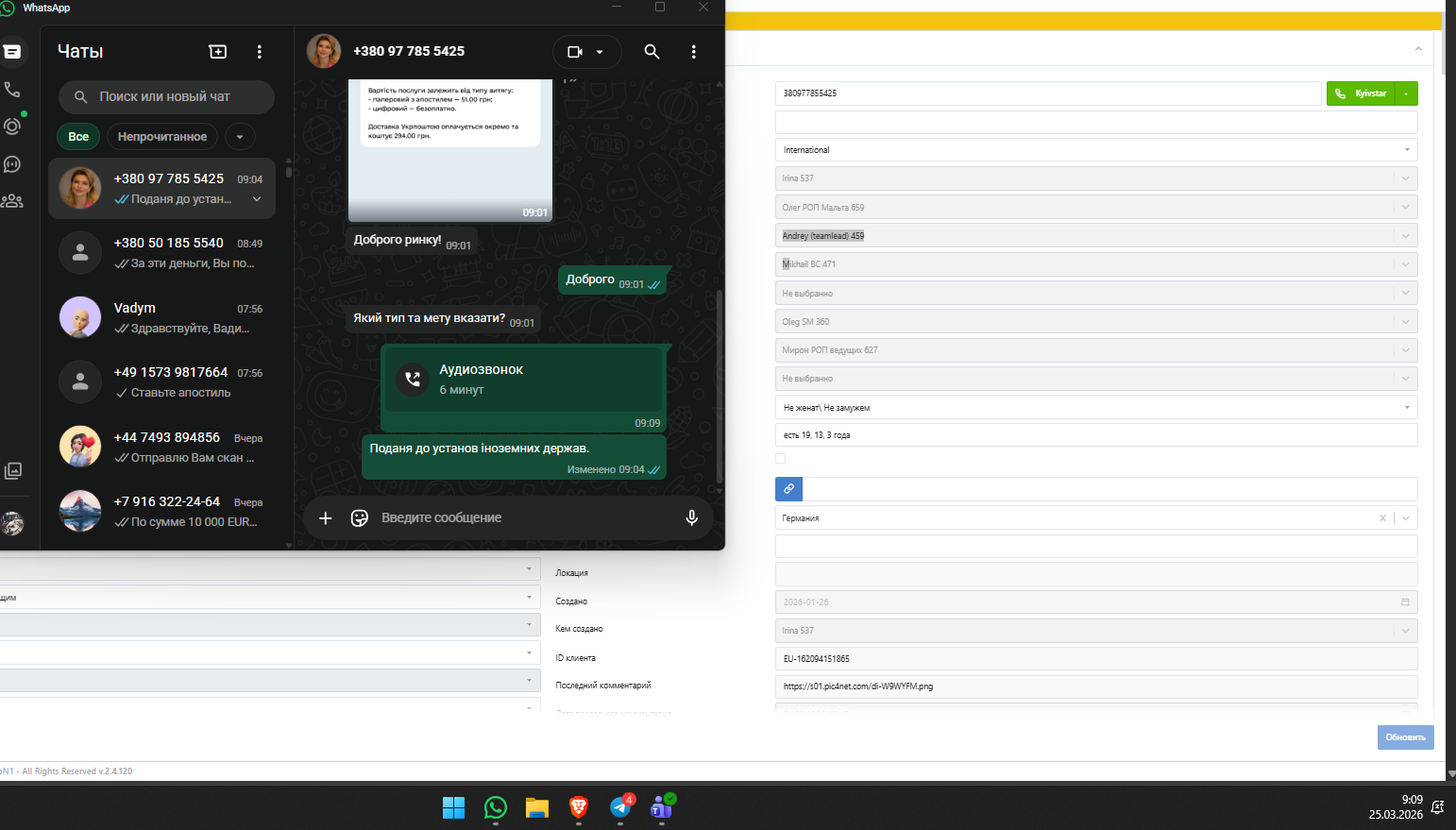
Task: Open the Германия country dropdown arrow
Action: click(x=1405, y=518)
